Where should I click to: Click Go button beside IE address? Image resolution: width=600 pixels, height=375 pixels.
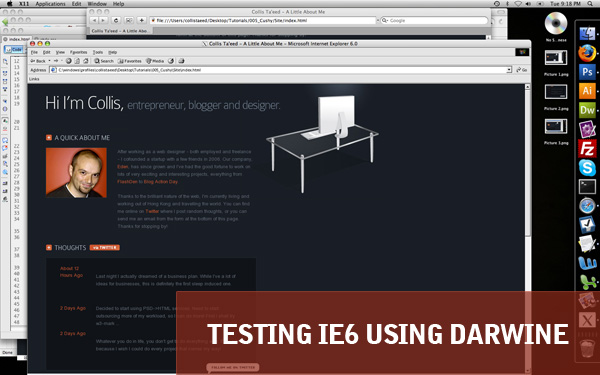522,70
